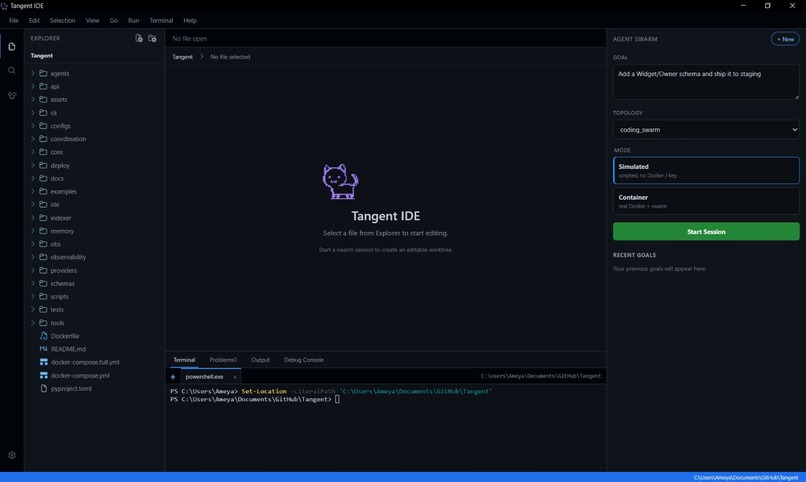Expand the obs folder
The image size is (806, 482).
(33, 244)
